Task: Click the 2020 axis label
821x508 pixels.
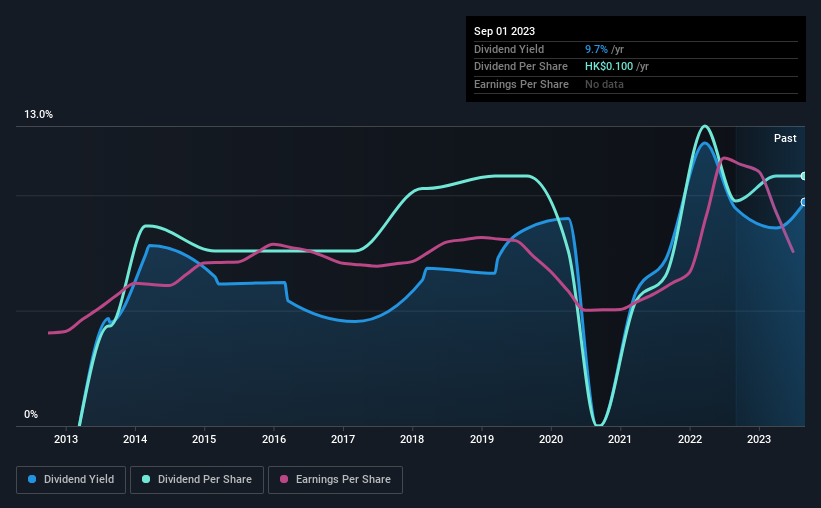Action: 551,439
